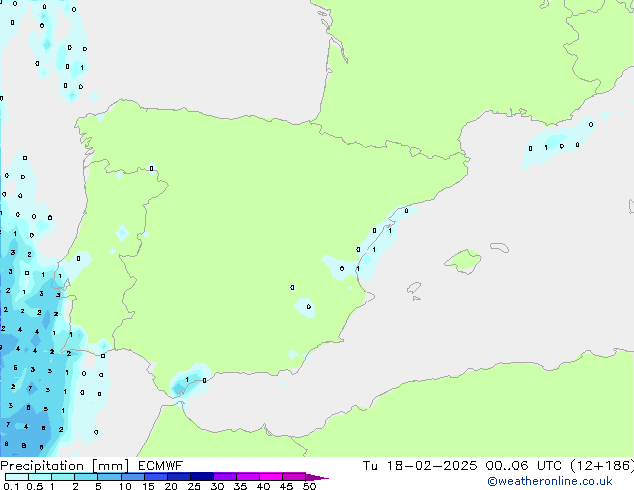Click the 0.5–1 mm legend swatch
The width and height of the screenshot is (634, 490).
(x=40, y=477)
